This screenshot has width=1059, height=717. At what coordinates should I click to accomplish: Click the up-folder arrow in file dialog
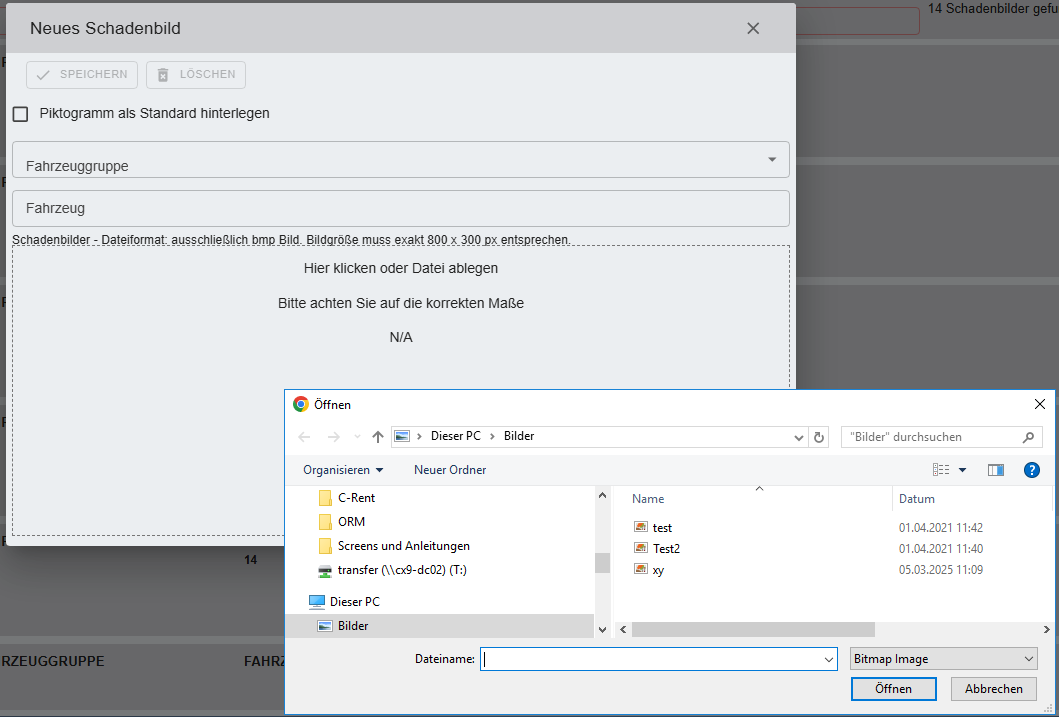coord(378,437)
